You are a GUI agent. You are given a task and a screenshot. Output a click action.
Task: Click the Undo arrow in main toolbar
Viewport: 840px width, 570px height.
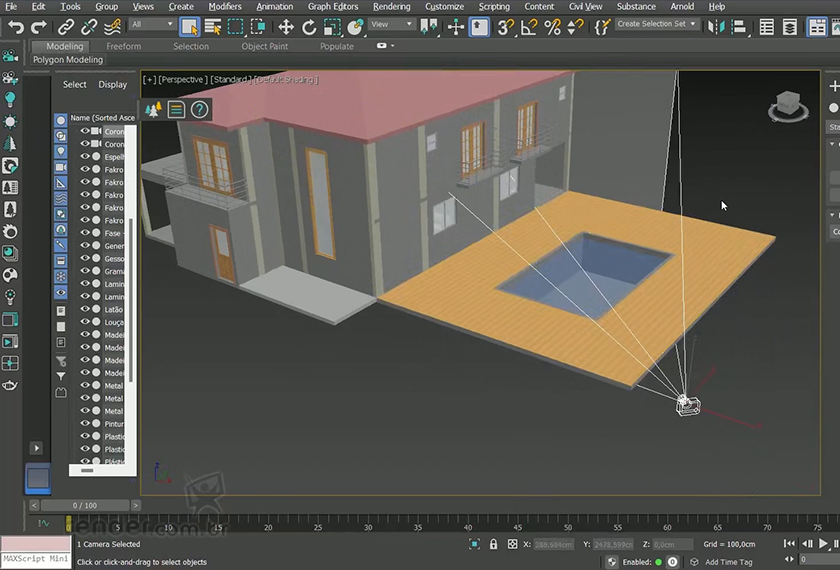pos(16,27)
